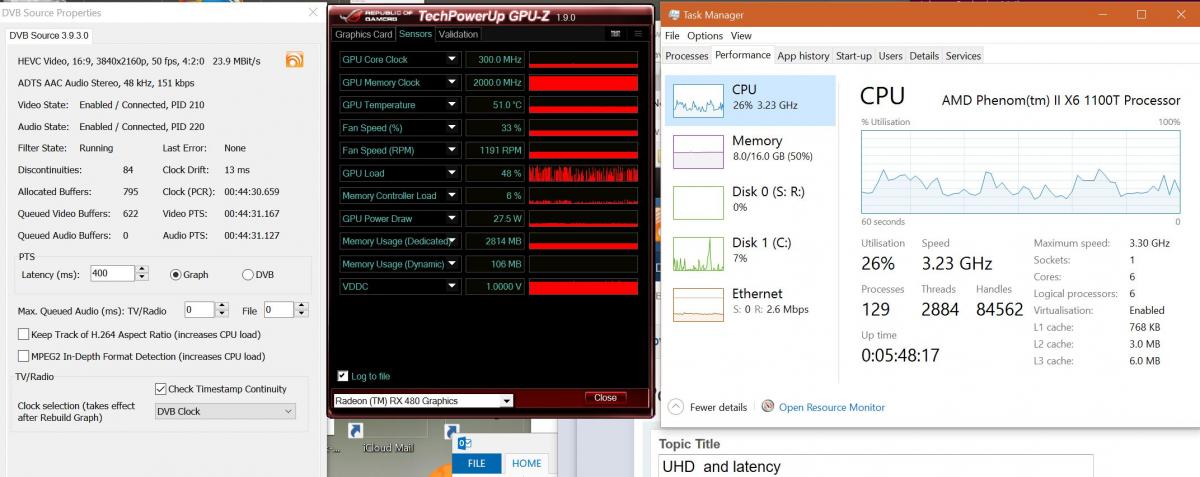The height and width of the screenshot is (477, 1200).
Task: Switch to the Validation tab in GPU-Z
Action: 459,34
